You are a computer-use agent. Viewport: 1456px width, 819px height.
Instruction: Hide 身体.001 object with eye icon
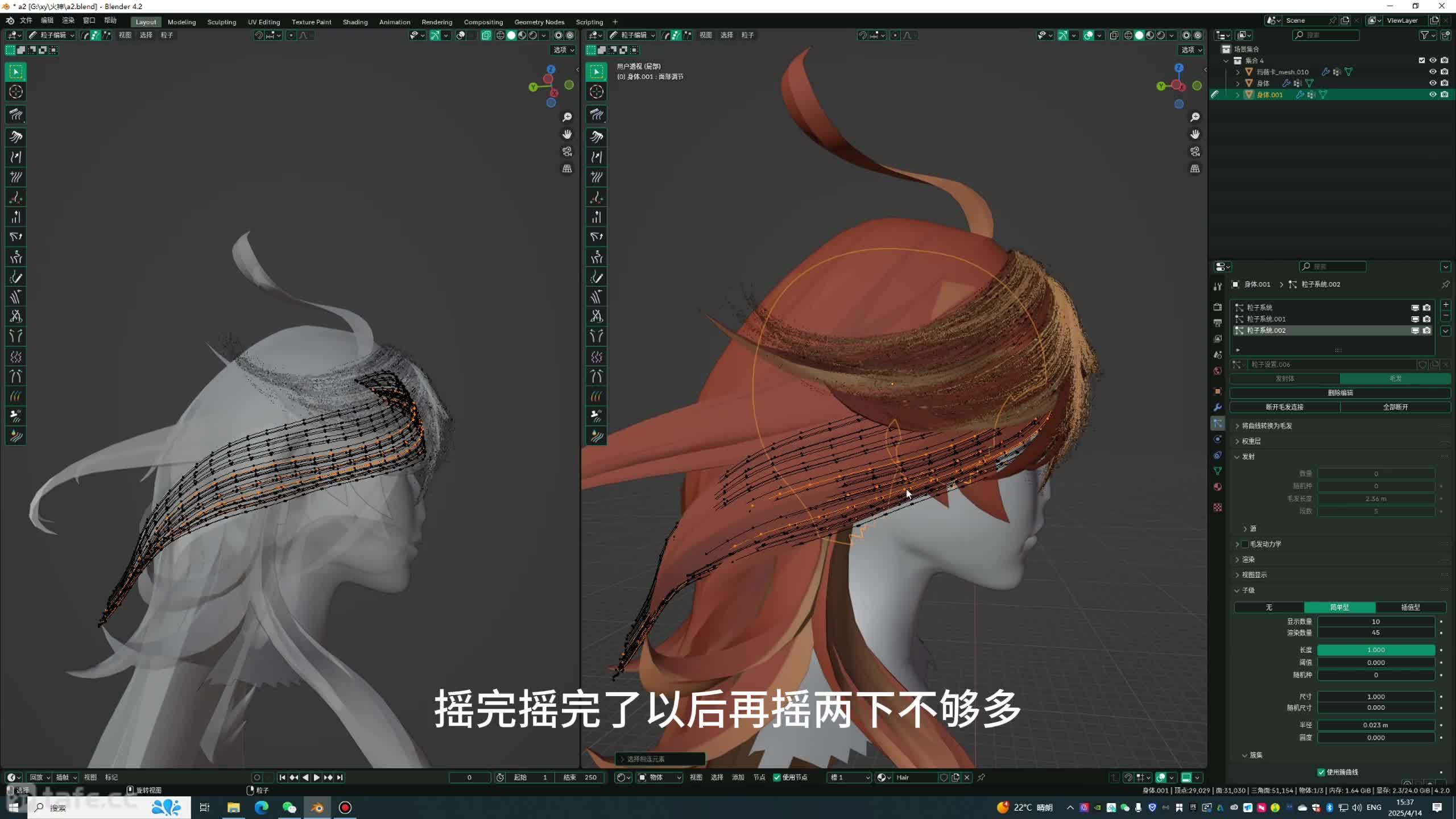1433,94
